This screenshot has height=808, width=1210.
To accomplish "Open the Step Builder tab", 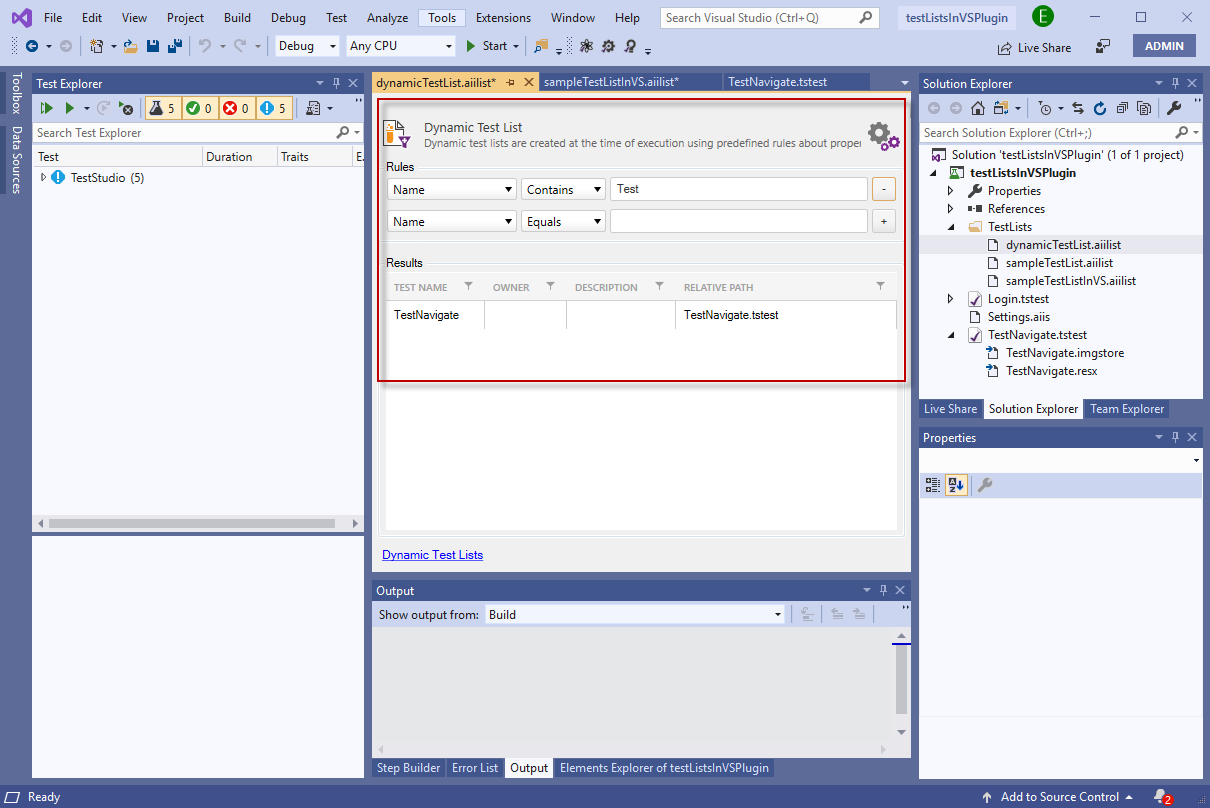I will pos(408,768).
